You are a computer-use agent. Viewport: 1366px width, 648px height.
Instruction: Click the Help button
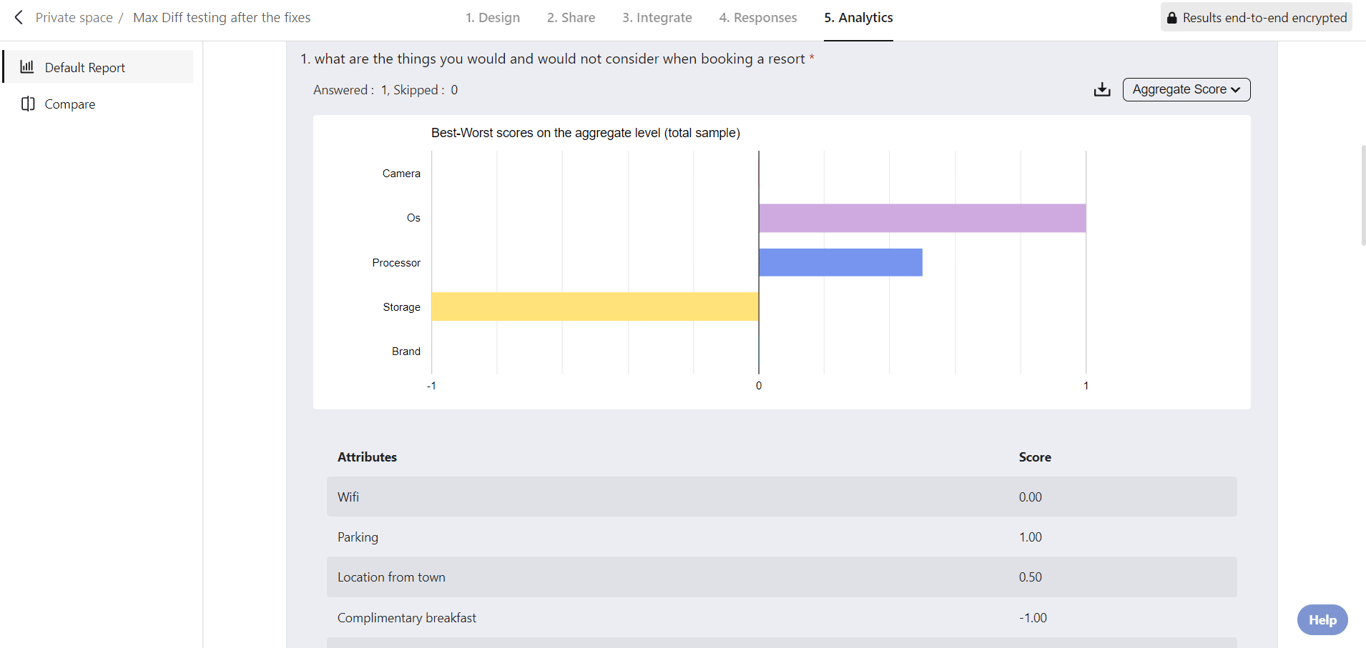(x=1322, y=620)
